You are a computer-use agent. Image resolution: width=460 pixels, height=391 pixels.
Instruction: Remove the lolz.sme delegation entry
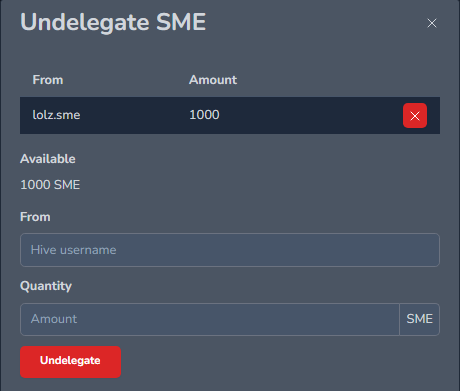pyautogui.click(x=415, y=116)
